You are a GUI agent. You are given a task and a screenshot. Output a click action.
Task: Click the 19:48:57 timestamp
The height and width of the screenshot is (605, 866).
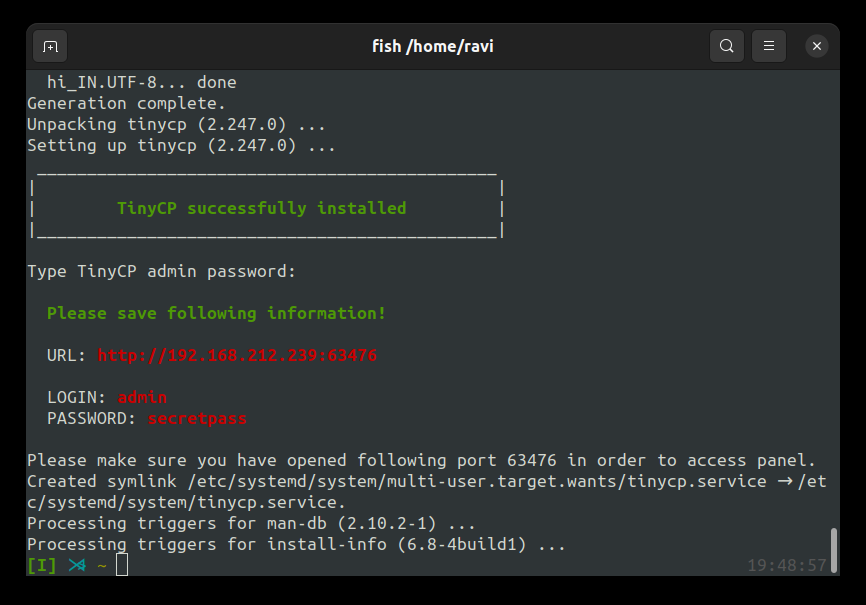click(x=787, y=566)
